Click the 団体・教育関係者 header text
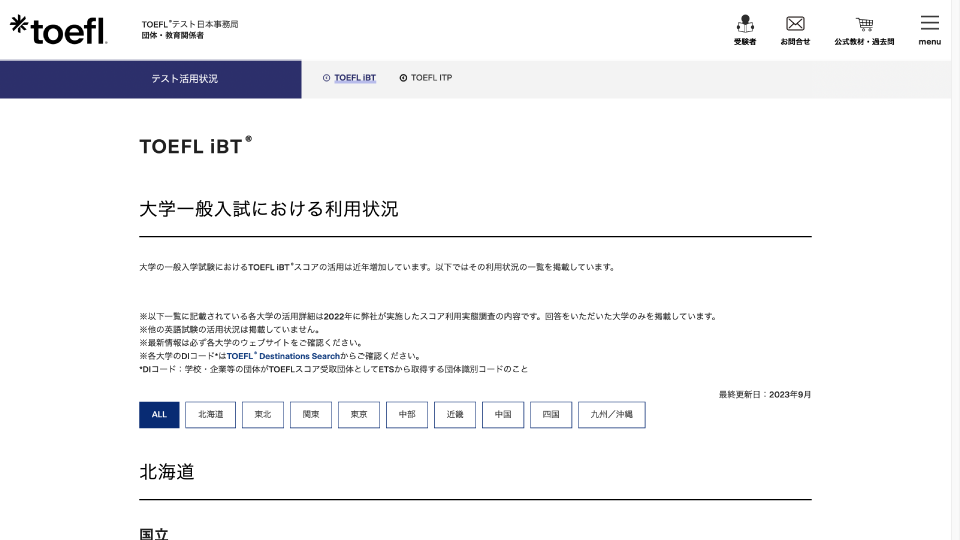The image size is (960, 540). tap(173, 36)
